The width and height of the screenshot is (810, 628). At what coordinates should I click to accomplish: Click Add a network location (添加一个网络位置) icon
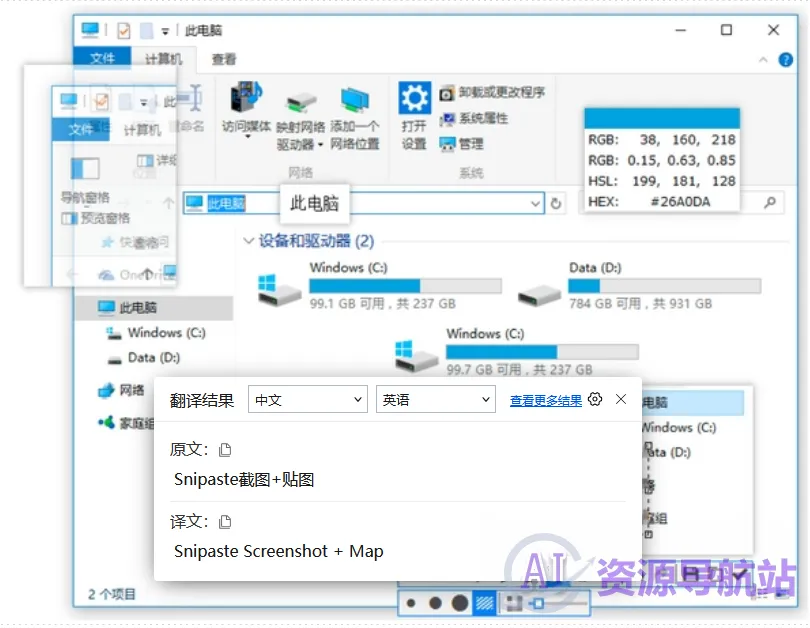[355, 99]
